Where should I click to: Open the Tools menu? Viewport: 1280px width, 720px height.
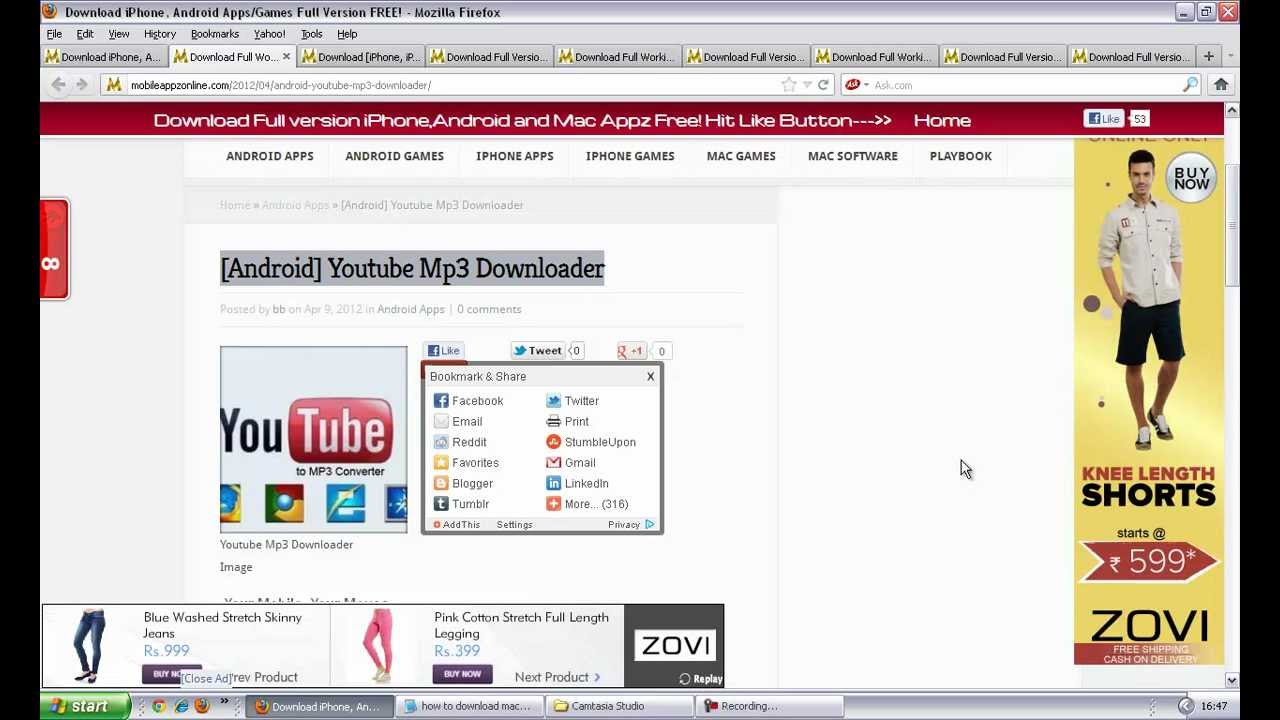311,34
